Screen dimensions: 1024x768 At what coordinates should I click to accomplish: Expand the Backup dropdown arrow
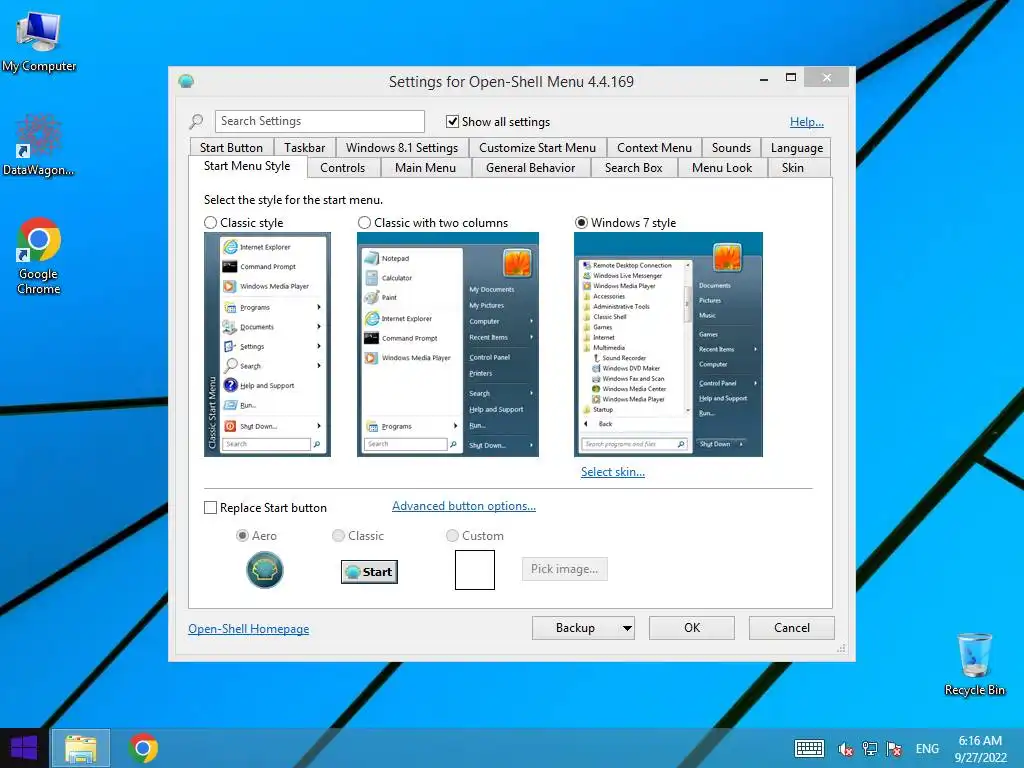(627, 628)
